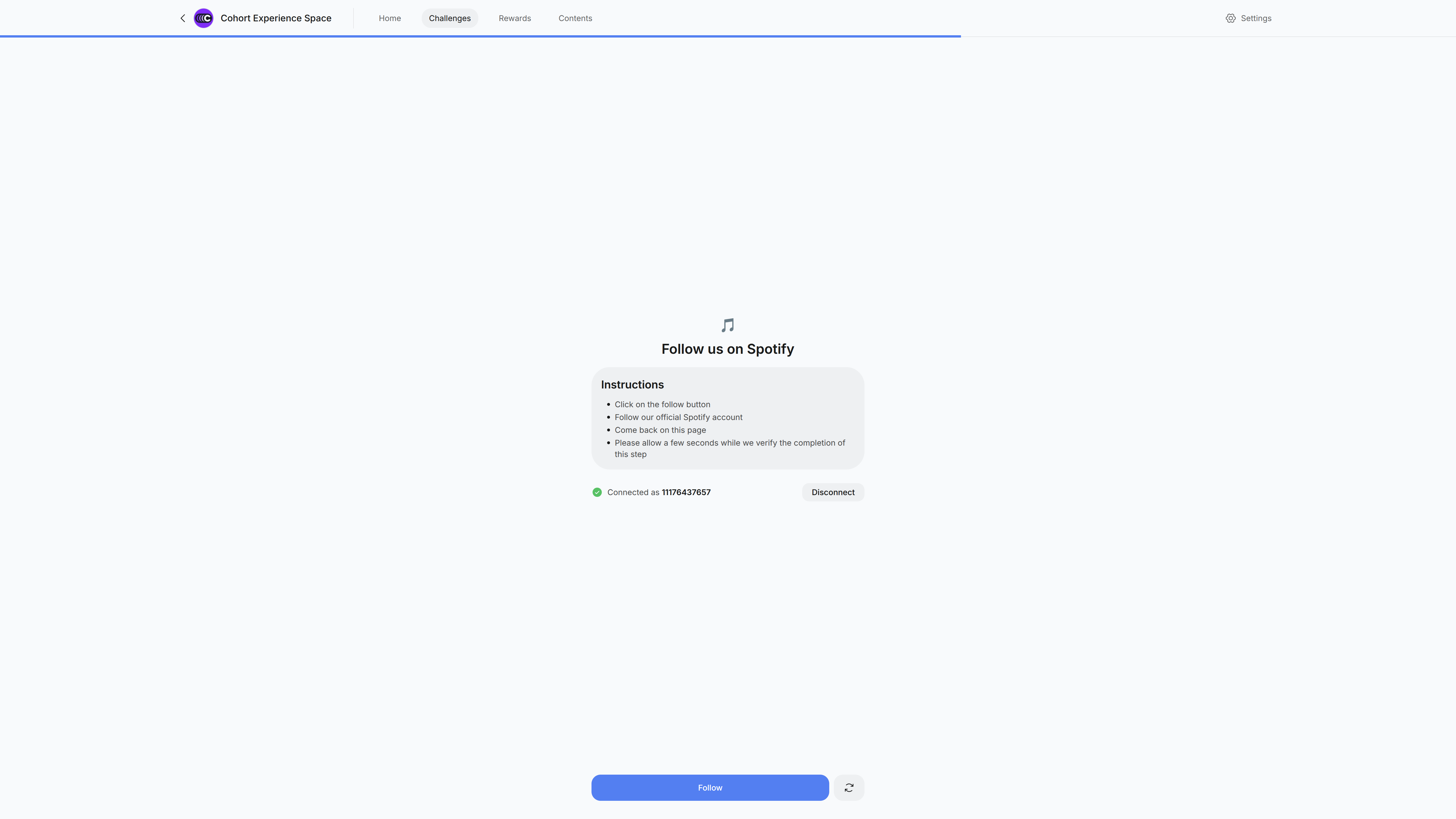The width and height of the screenshot is (1456, 819).
Task: Click the green connected checkmark icon
Action: tap(597, 492)
